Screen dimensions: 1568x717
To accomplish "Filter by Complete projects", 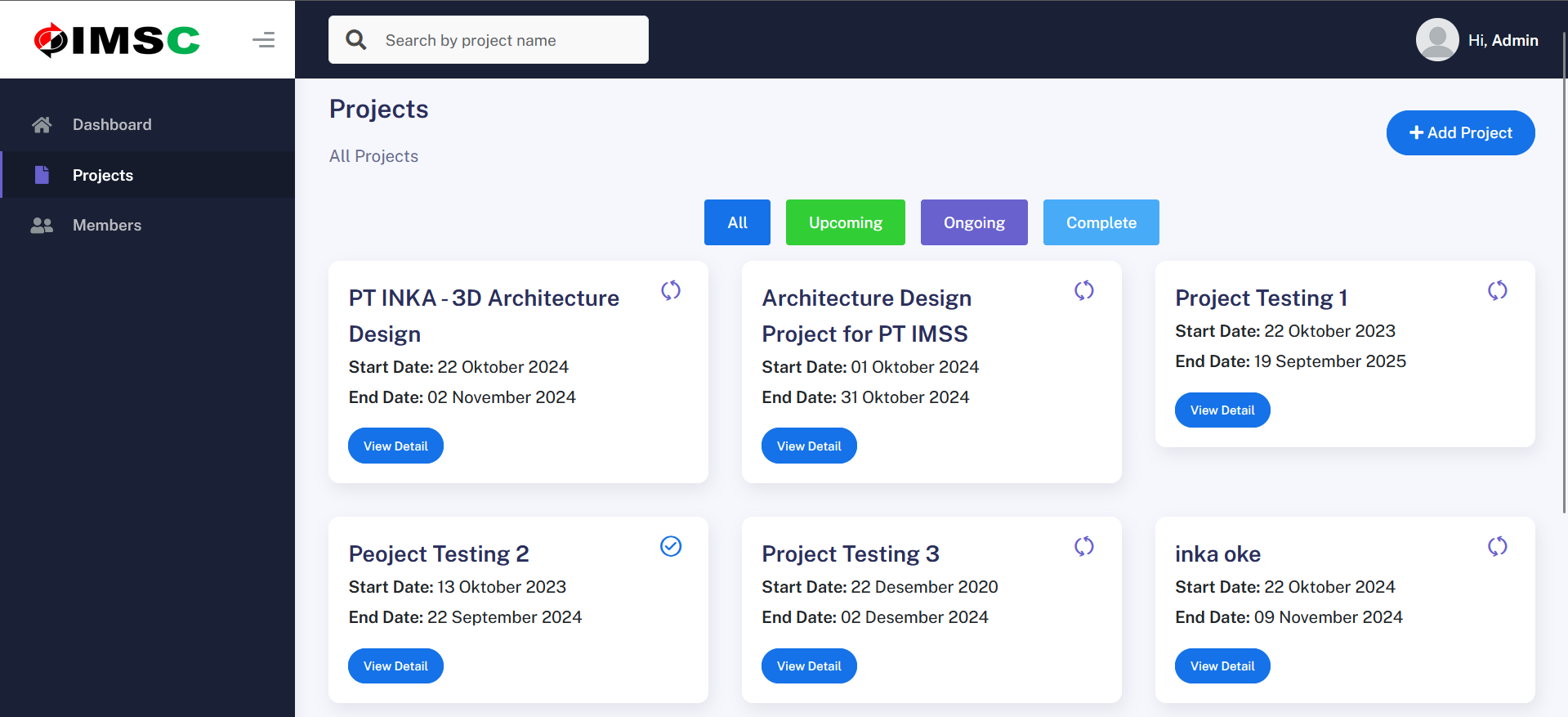I will (1101, 222).
